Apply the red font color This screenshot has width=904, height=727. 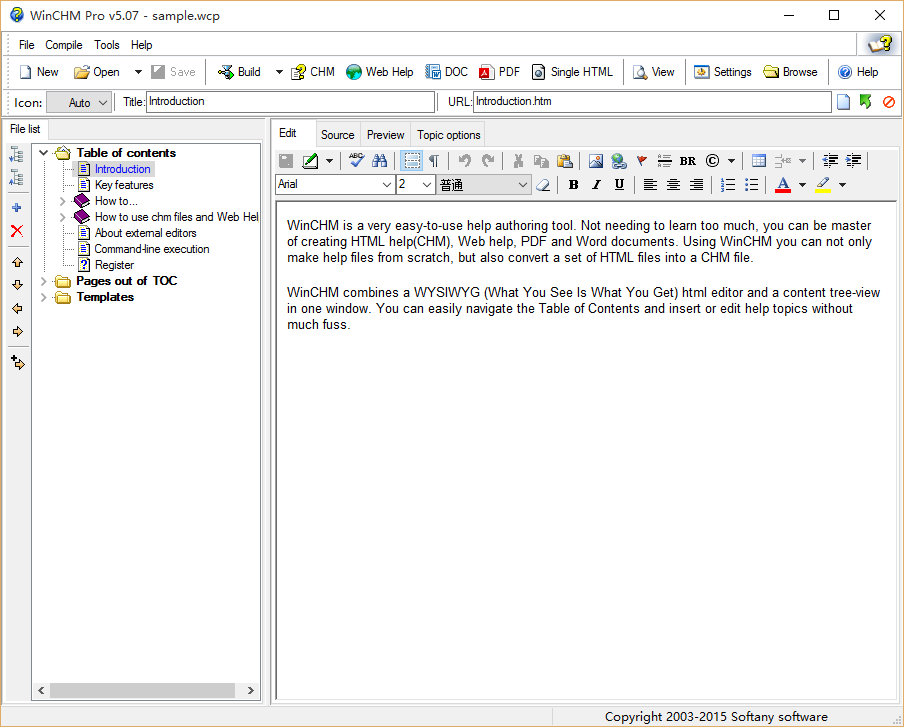point(782,184)
